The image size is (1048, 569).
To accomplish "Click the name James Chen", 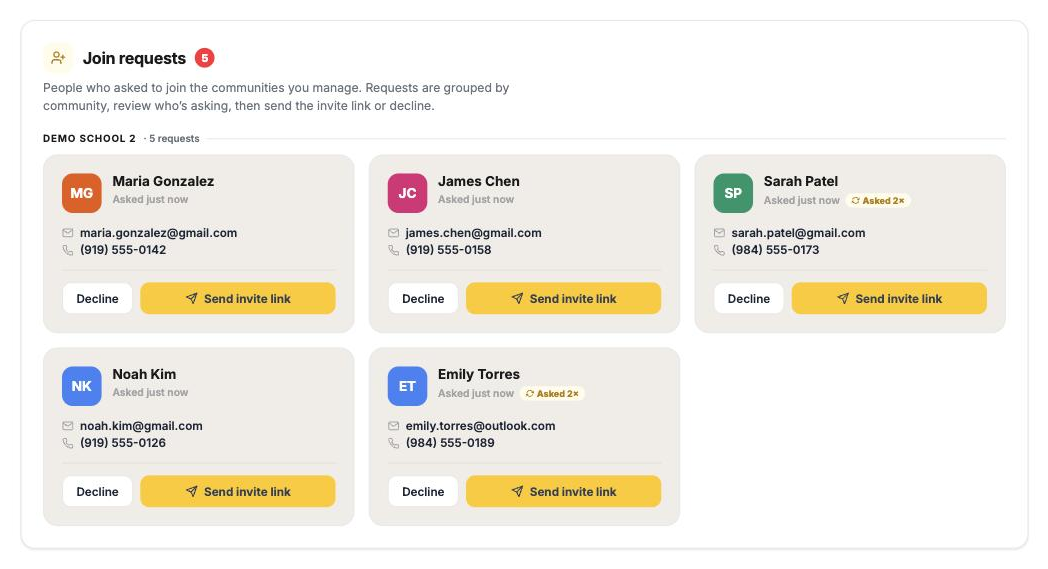I will pos(479,181).
